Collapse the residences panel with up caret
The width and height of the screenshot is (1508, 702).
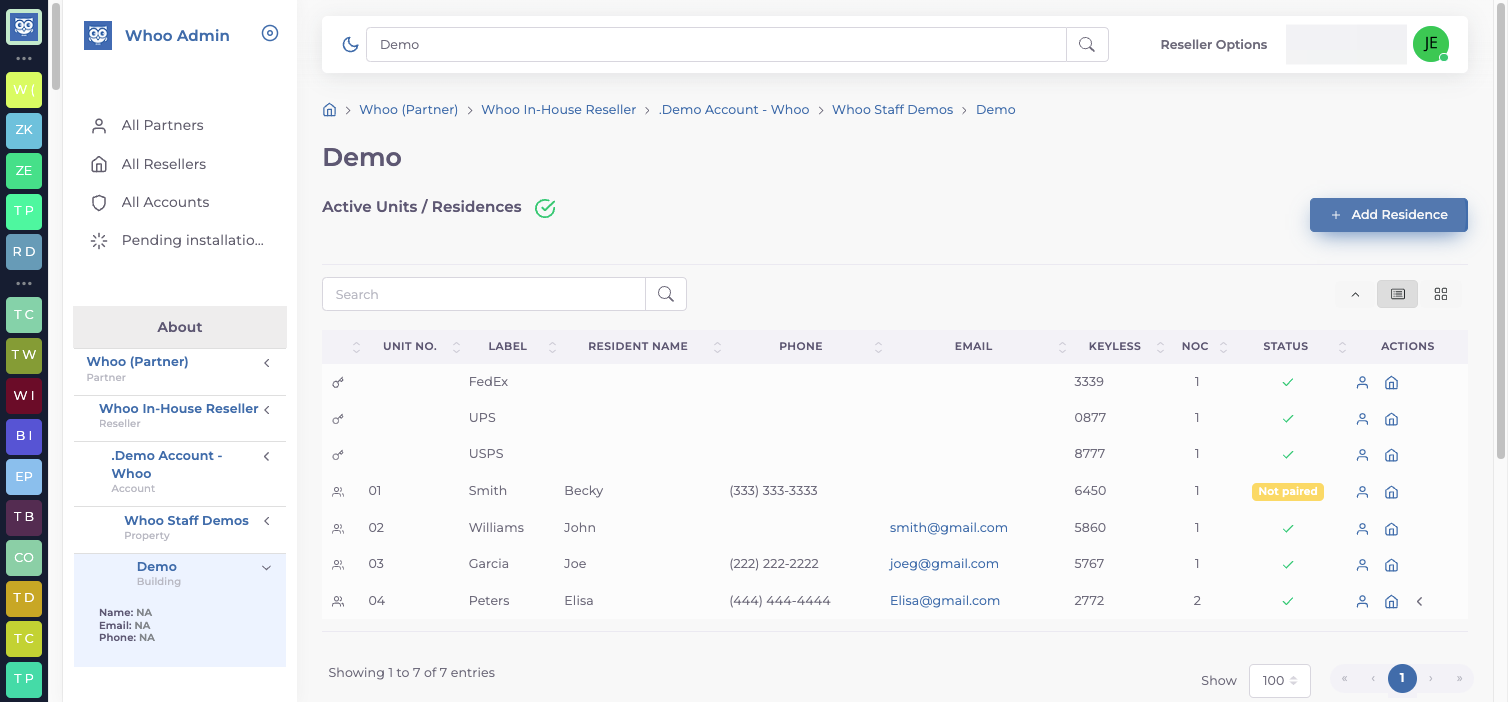point(1356,294)
